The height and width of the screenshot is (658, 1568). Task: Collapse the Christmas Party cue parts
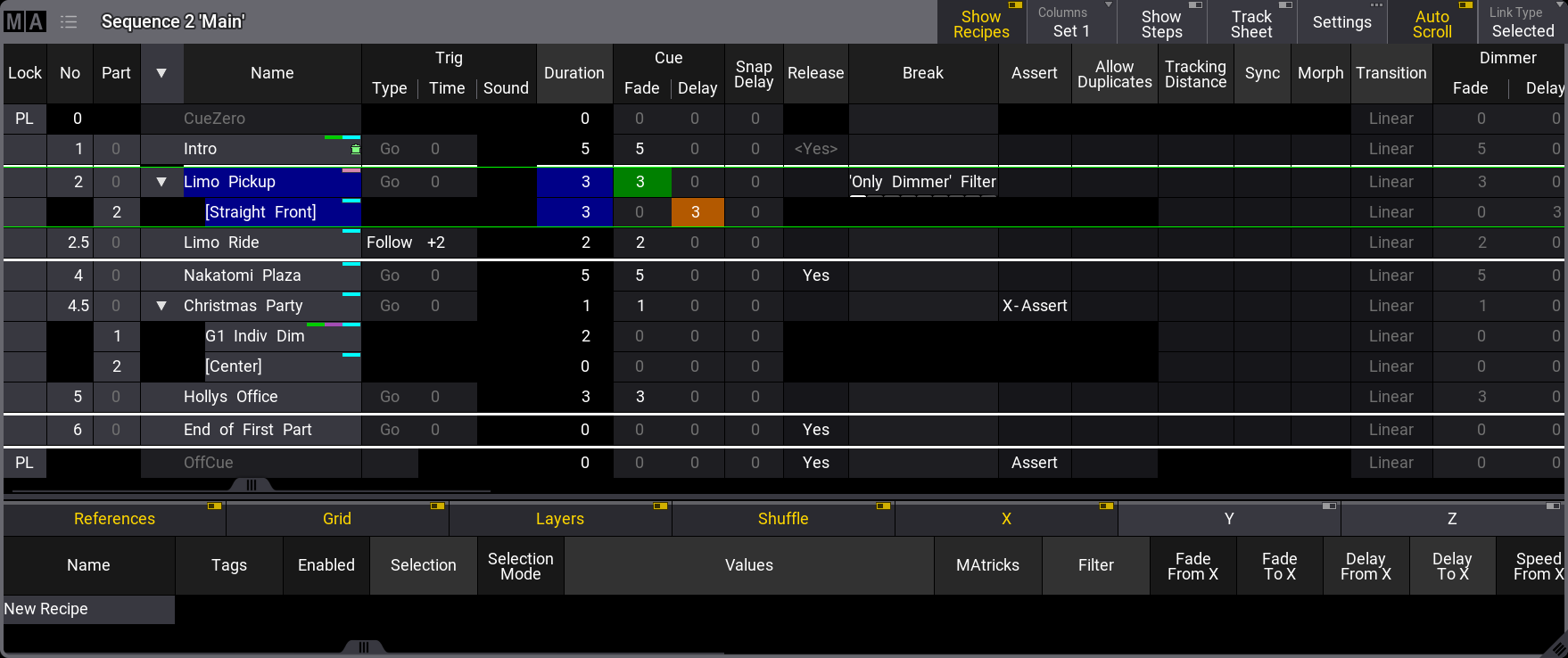click(x=161, y=306)
